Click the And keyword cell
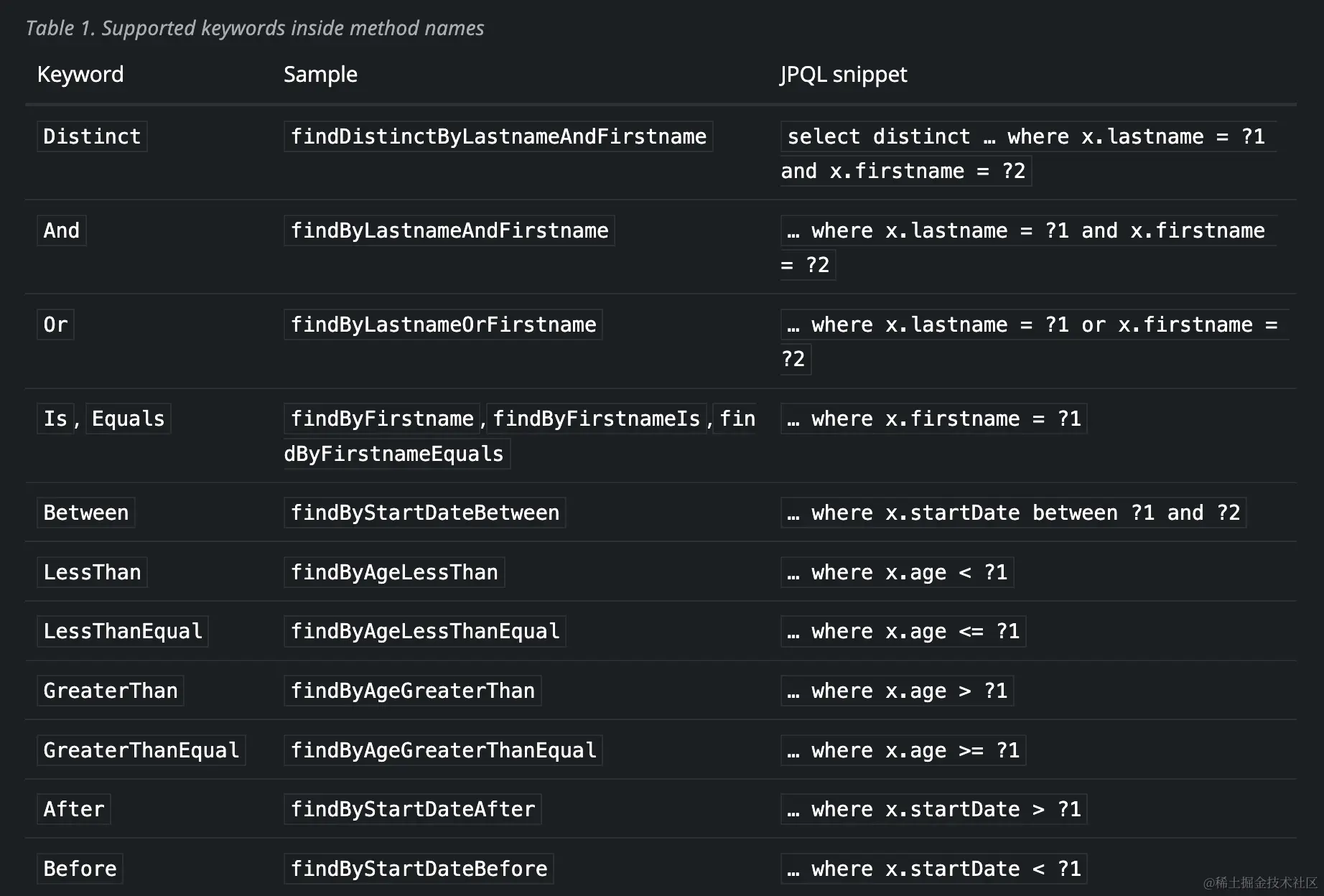The width and height of the screenshot is (1324, 896). coord(62,230)
